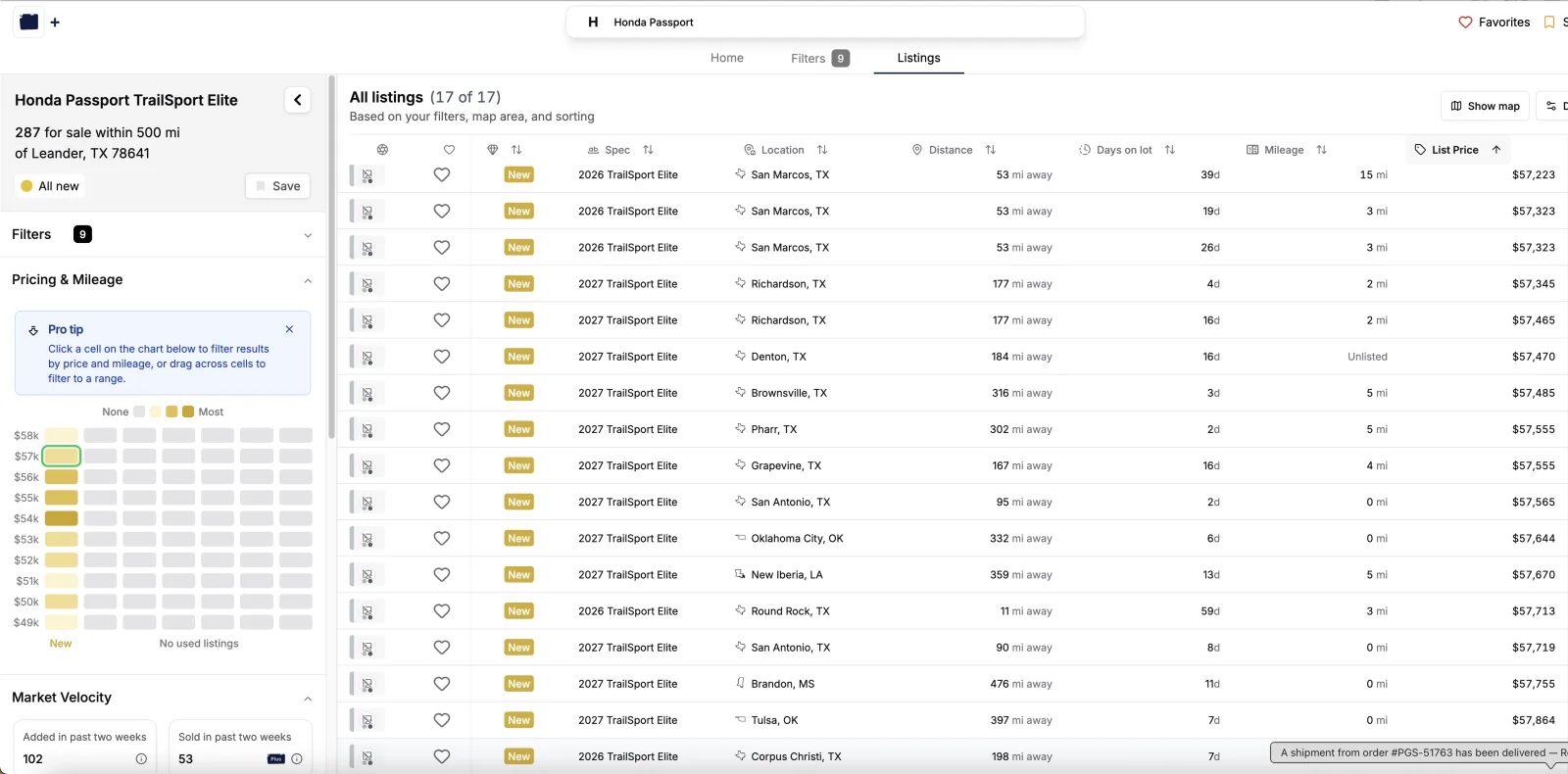Click the Honda Passport search field
Screen dimensions: 1568x774
825,23
